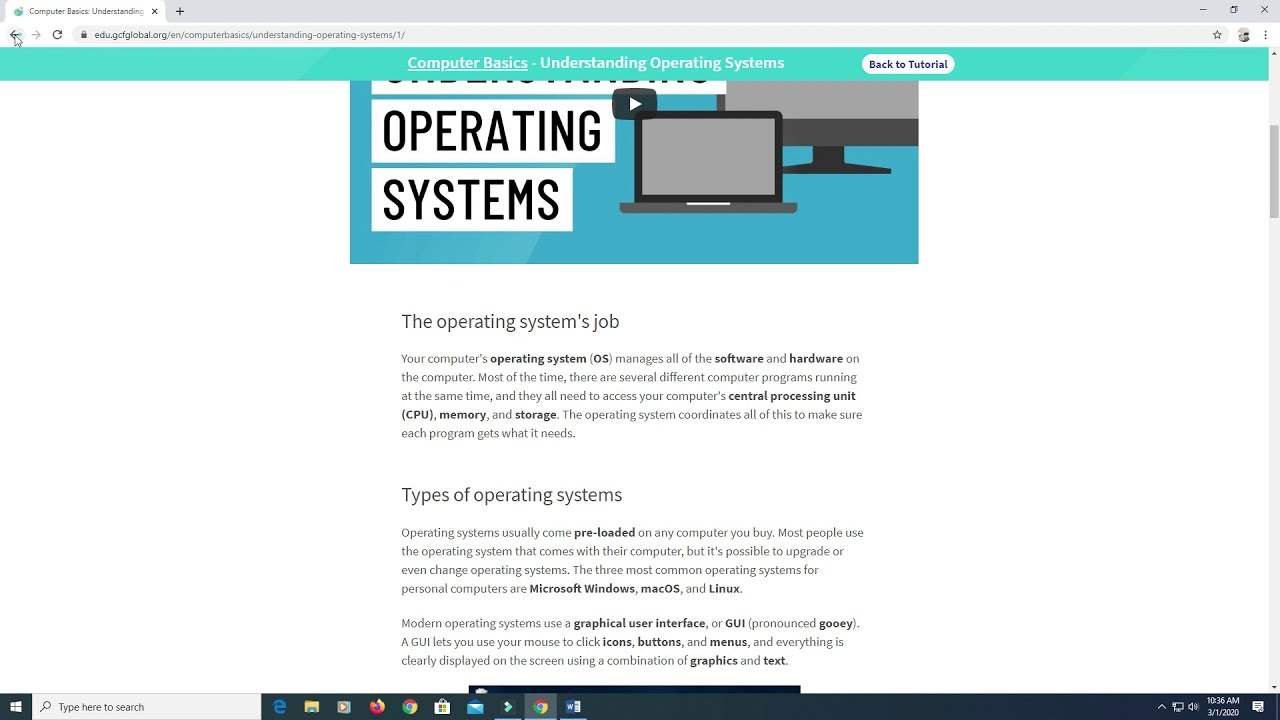Viewport: 1280px width, 720px height.
Task: Launch Firefox from the taskbar
Action: point(377,707)
